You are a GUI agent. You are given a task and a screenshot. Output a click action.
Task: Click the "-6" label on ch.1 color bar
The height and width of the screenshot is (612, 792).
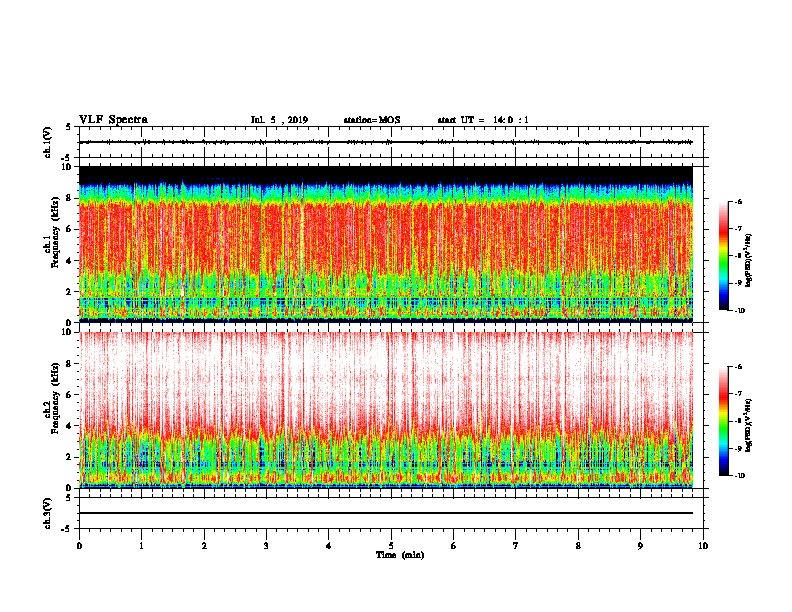click(x=738, y=202)
